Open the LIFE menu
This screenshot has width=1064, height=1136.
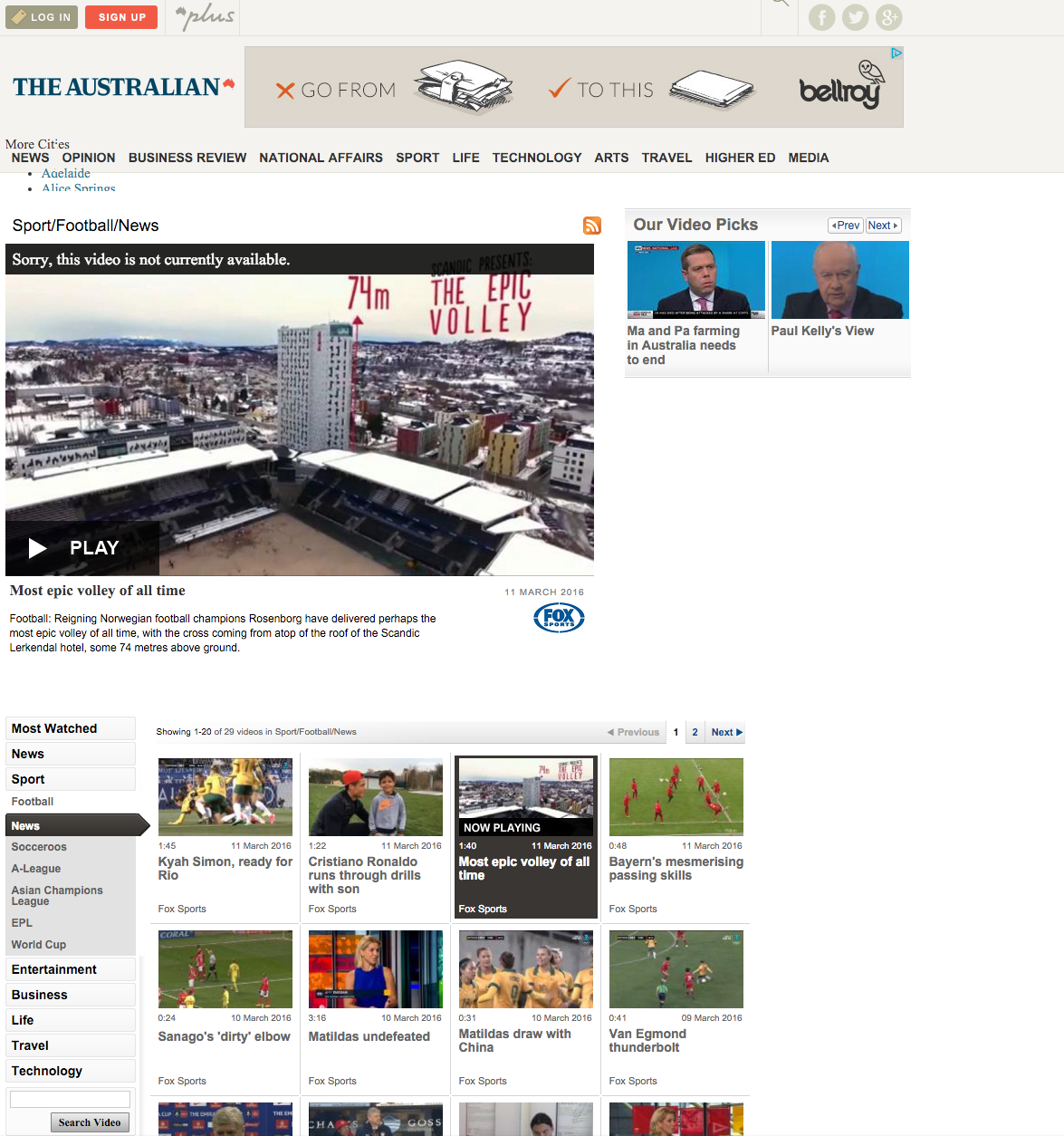point(466,158)
